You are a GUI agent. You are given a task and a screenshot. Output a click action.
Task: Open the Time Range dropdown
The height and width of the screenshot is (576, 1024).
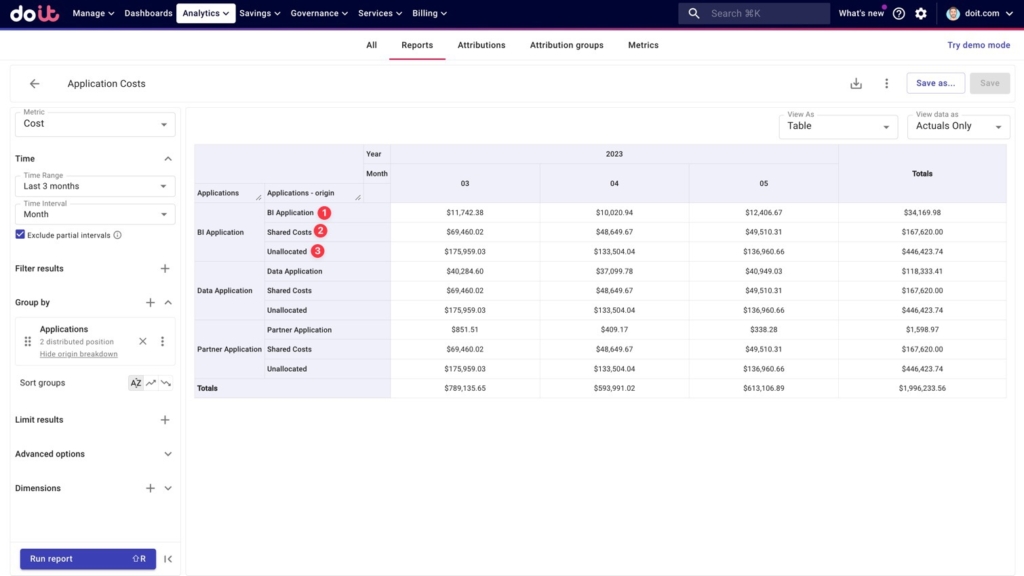[x=95, y=186]
